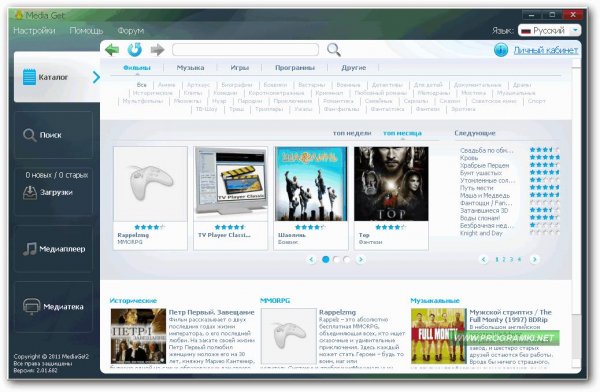Open the Настройки menu
Screen dimensions: 600x392
pyautogui.click(x=34, y=31)
